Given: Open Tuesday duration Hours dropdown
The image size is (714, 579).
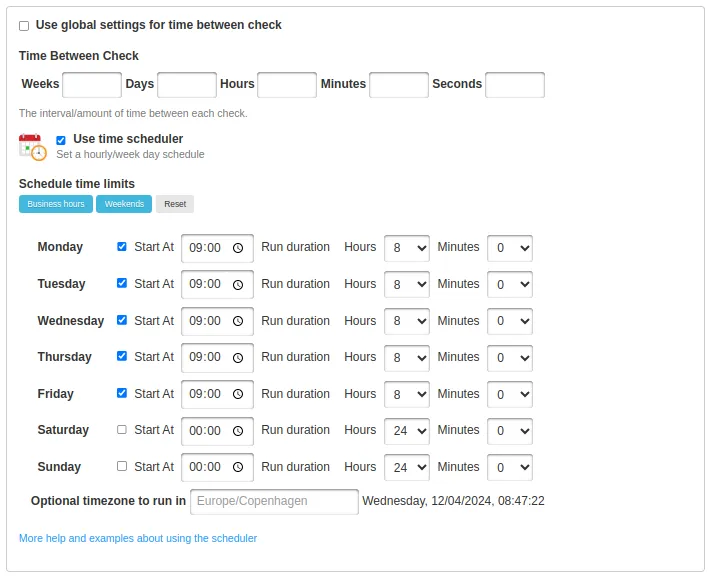Looking at the screenshot, I should pos(407,285).
